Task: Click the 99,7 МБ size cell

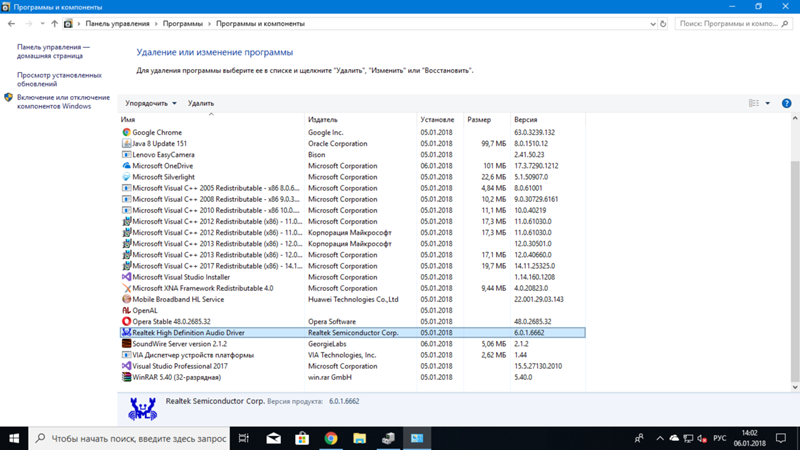Action: 493,143
